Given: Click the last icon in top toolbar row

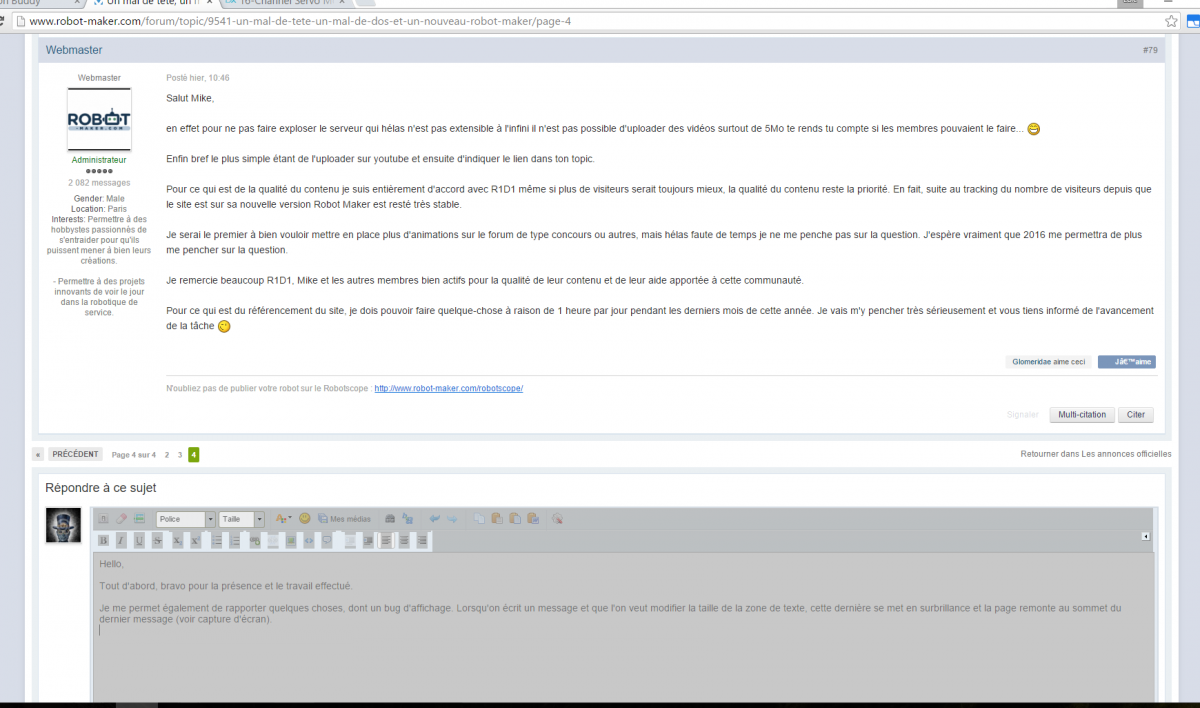Looking at the screenshot, I should [x=557, y=519].
